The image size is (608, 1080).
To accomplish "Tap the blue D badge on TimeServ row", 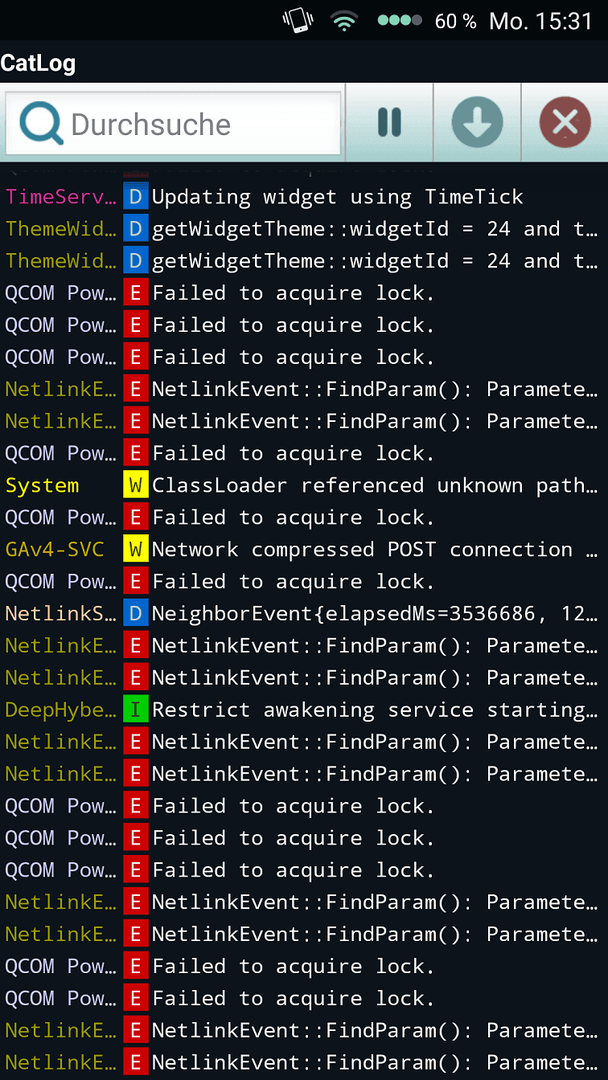I will pos(136,197).
